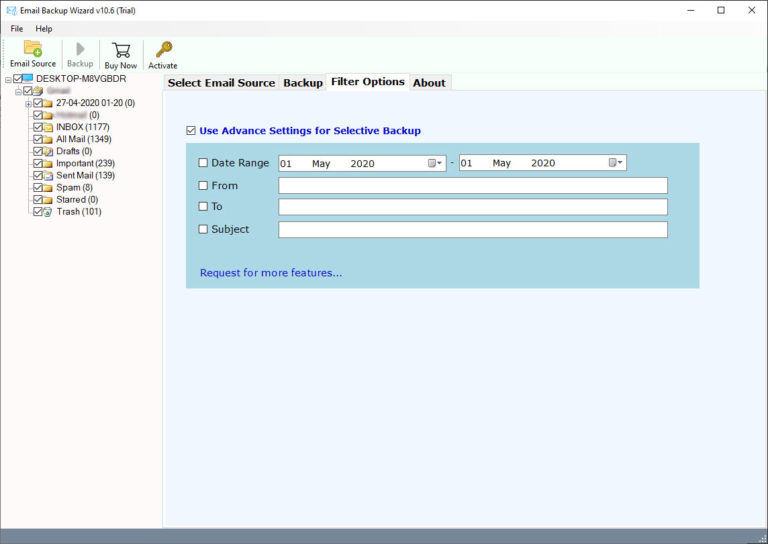Collapse the DESKTOP-M8VGBDR tree node
The width and height of the screenshot is (768, 544).
8,79
